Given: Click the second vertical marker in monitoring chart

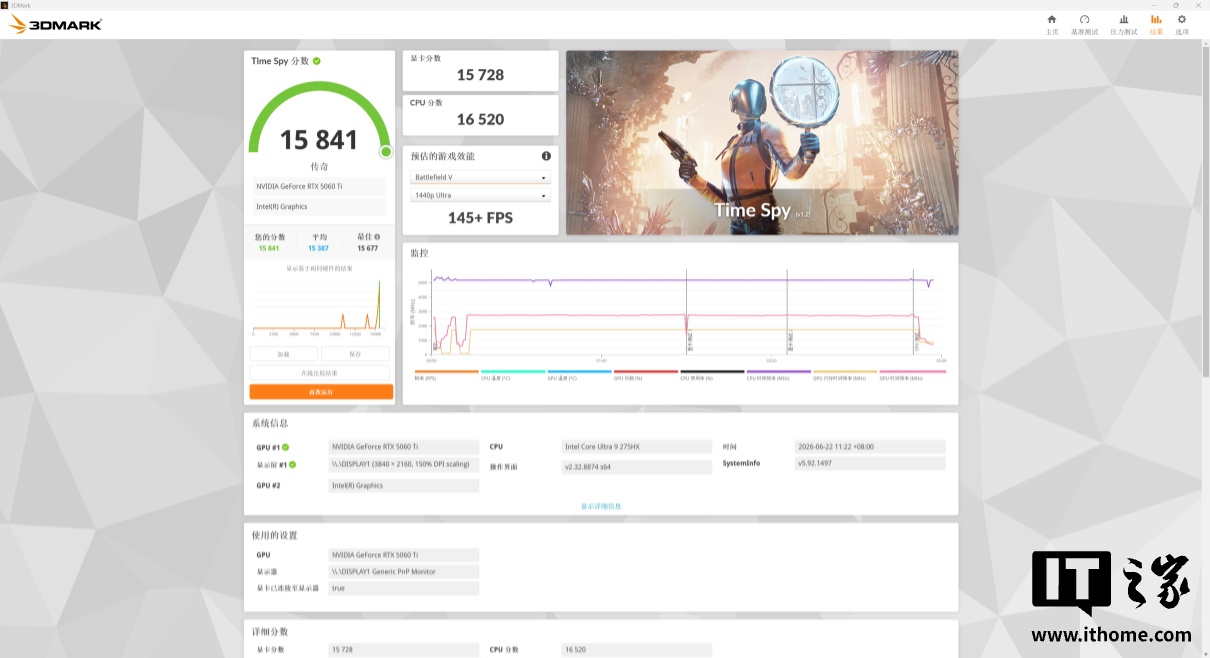Looking at the screenshot, I should pyautogui.click(x=788, y=312).
